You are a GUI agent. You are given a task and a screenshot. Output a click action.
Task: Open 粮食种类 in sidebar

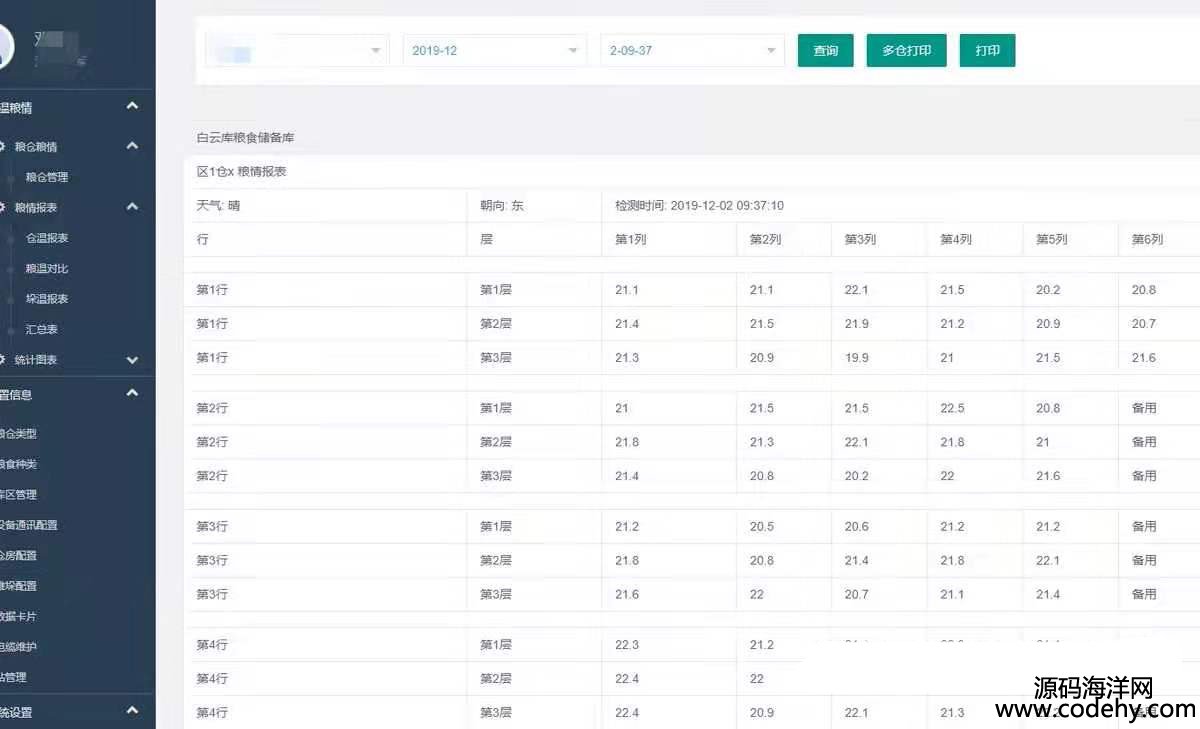pos(18,464)
